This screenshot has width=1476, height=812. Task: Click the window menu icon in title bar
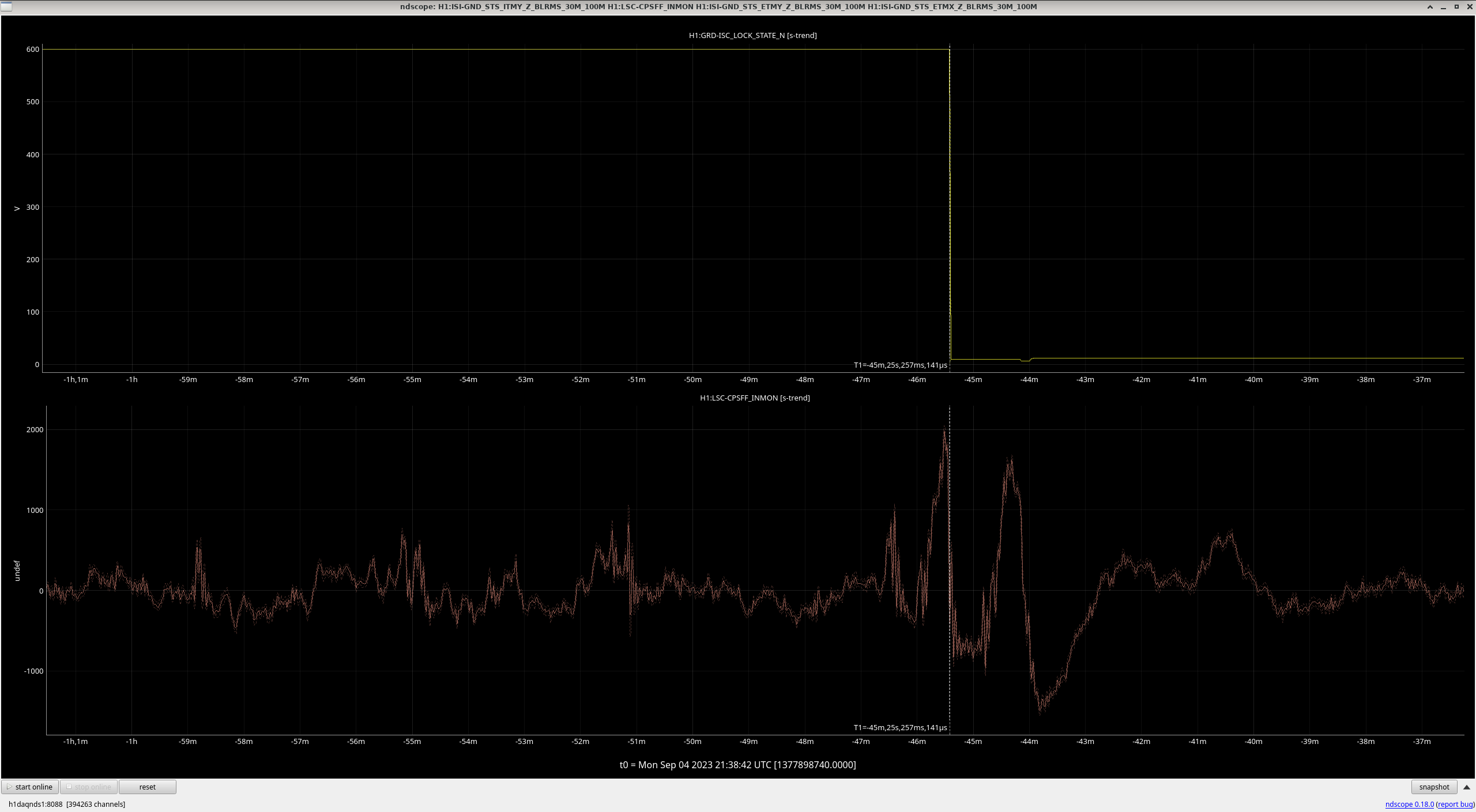(x=6, y=6)
